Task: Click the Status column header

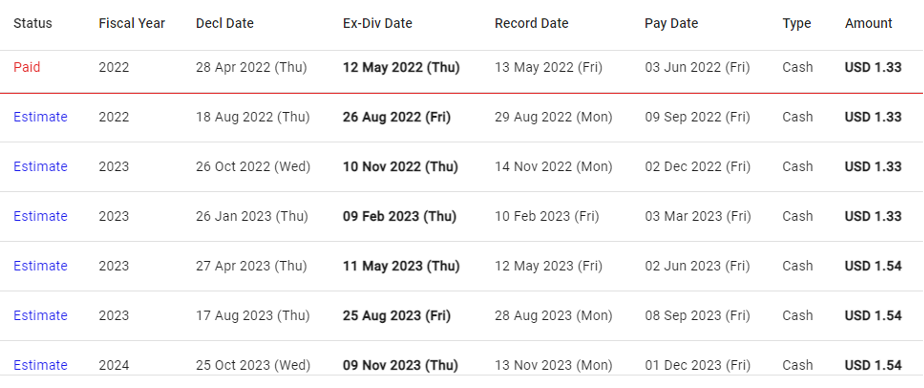Action: click(32, 24)
